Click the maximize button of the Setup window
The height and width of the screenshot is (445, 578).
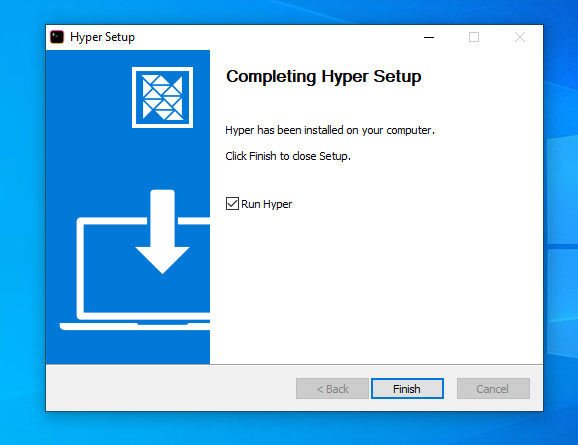[474, 37]
